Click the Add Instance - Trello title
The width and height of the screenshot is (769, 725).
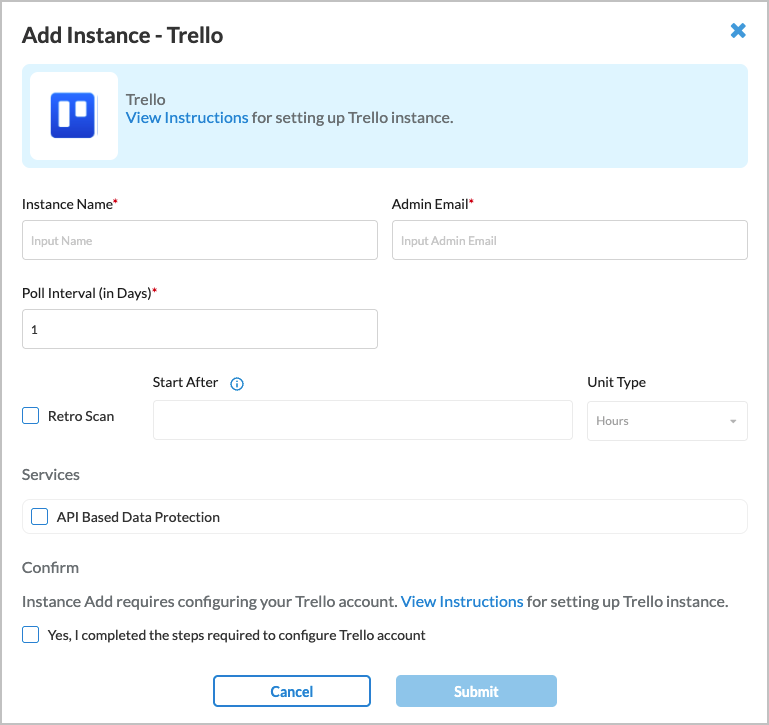[x=123, y=35]
